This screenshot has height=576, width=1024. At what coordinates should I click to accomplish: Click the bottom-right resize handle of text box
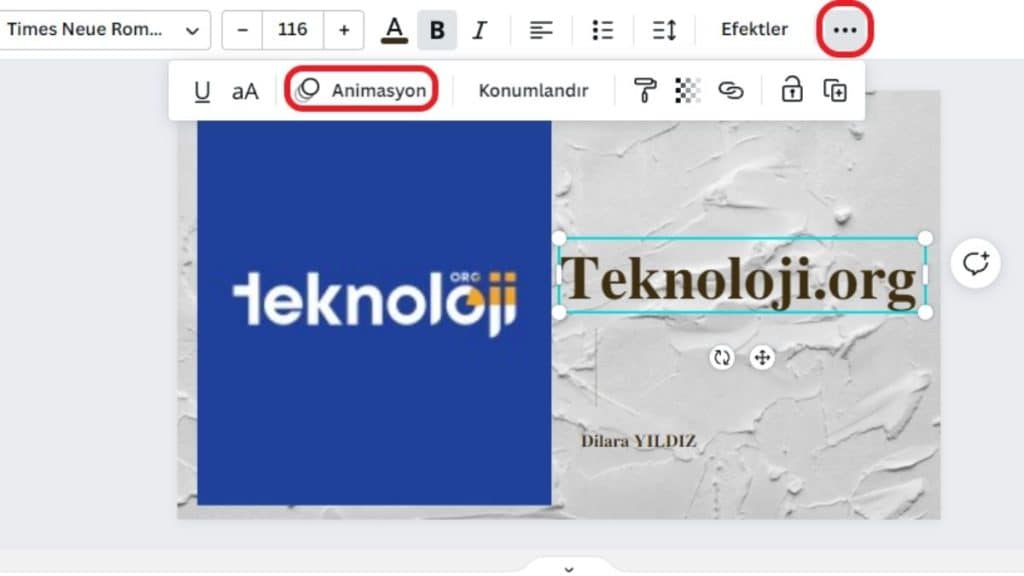[925, 313]
